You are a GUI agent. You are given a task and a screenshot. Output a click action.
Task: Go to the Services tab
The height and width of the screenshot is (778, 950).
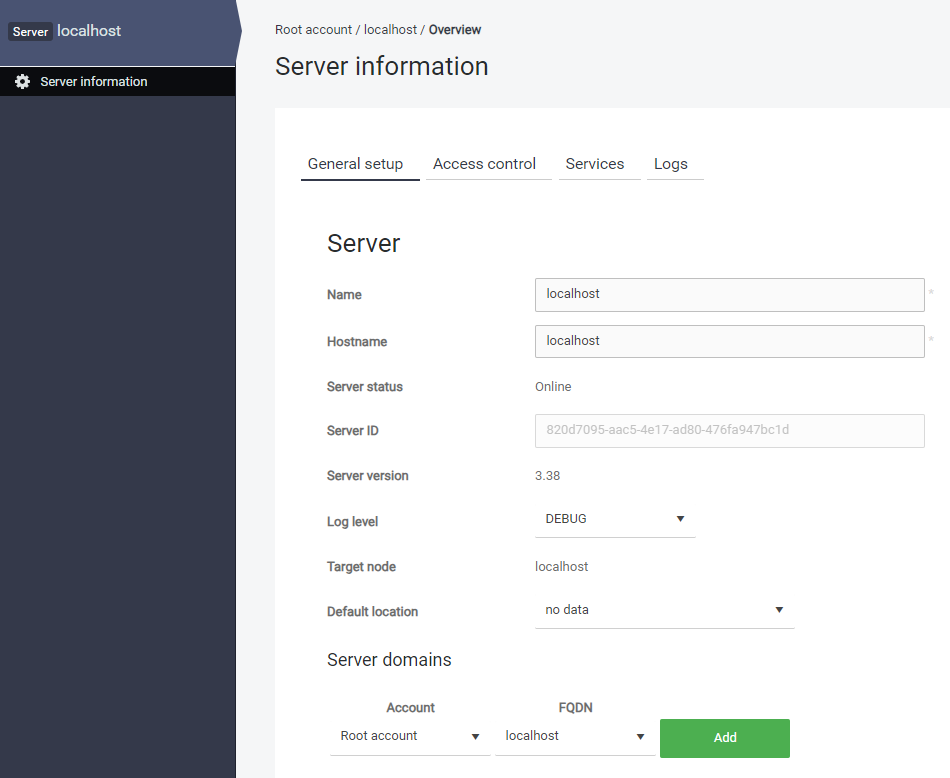click(x=594, y=164)
